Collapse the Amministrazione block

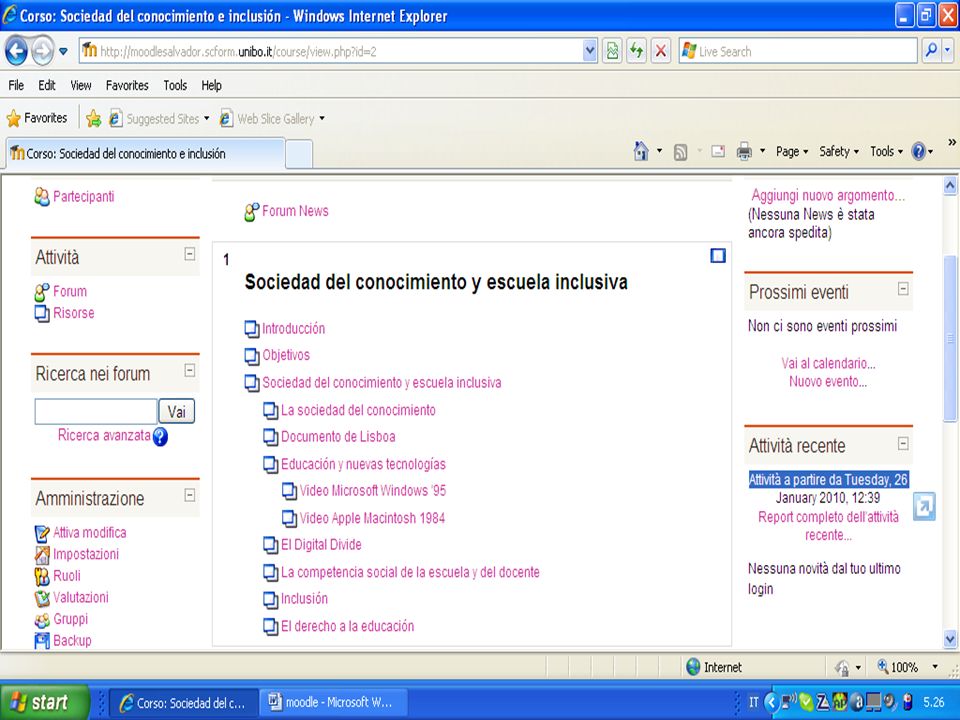(190, 495)
